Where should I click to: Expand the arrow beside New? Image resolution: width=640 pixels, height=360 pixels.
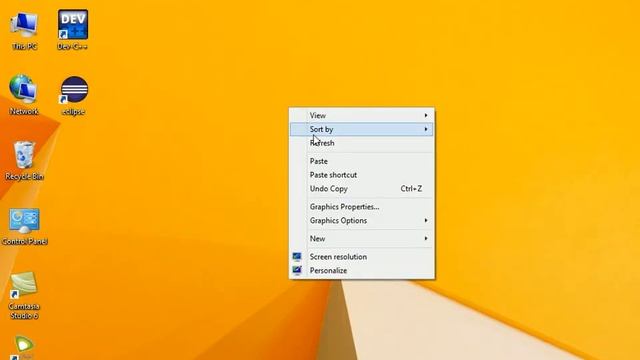point(426,238)
